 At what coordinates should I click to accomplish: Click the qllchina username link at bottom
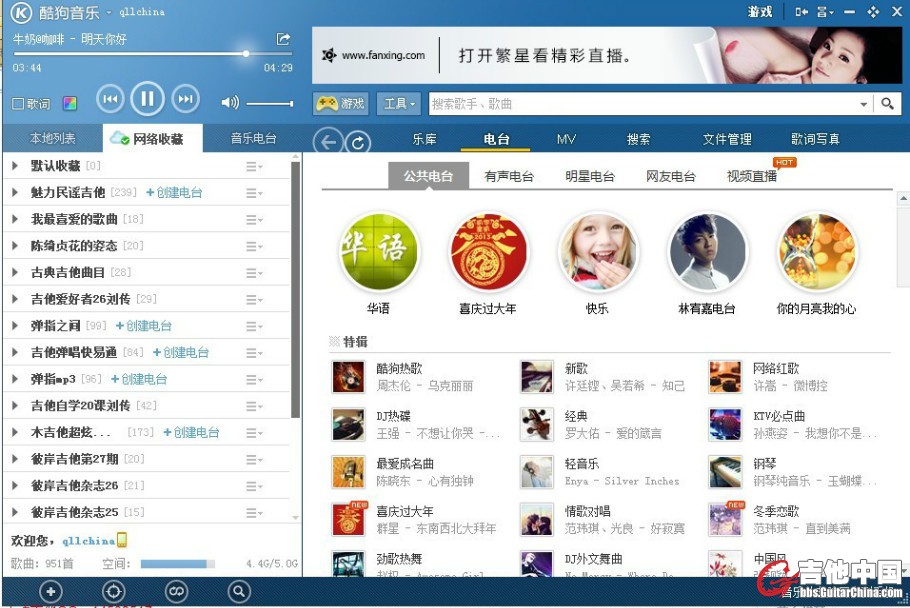(x=88, y=541)
